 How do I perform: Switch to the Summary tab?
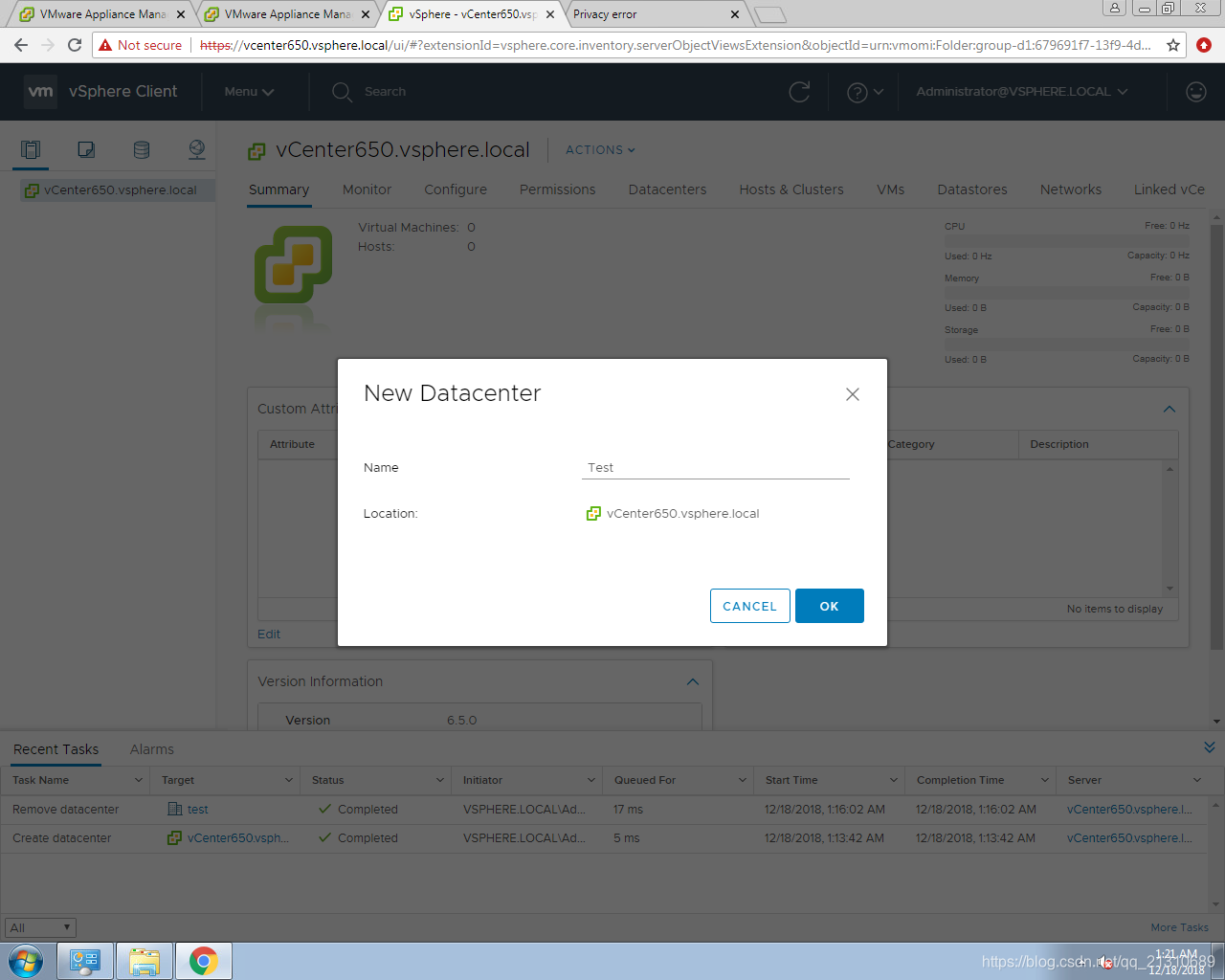click(278, 189)
